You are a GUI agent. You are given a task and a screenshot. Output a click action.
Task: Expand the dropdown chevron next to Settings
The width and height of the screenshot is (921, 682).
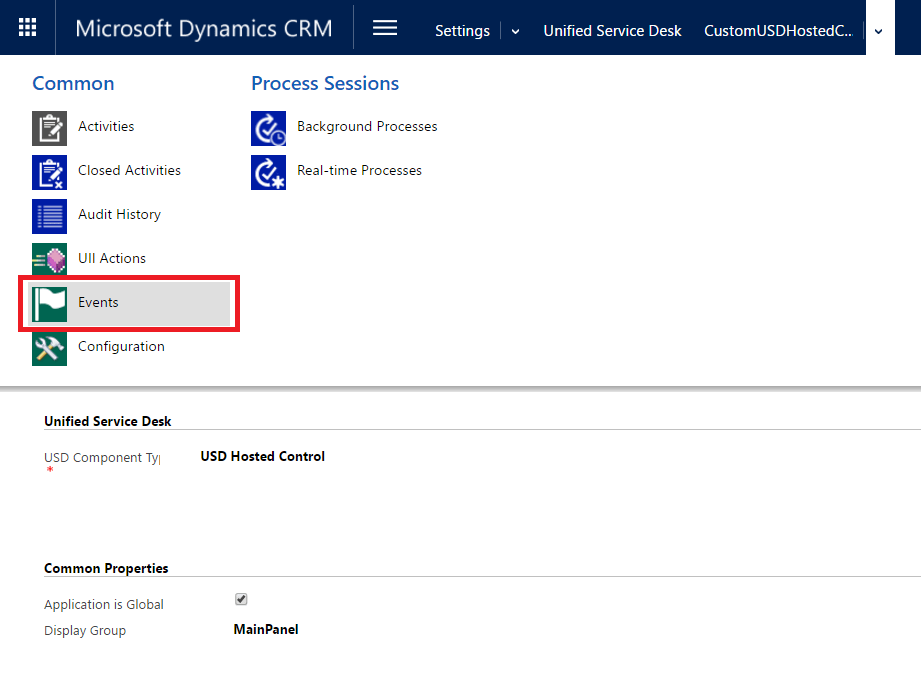[x=516, y=31]
